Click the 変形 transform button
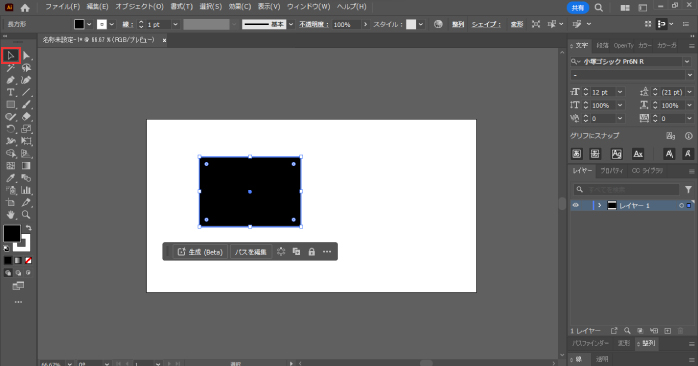Image resolution: width=698 pixels, height=366 pixels. coord(517,24)
